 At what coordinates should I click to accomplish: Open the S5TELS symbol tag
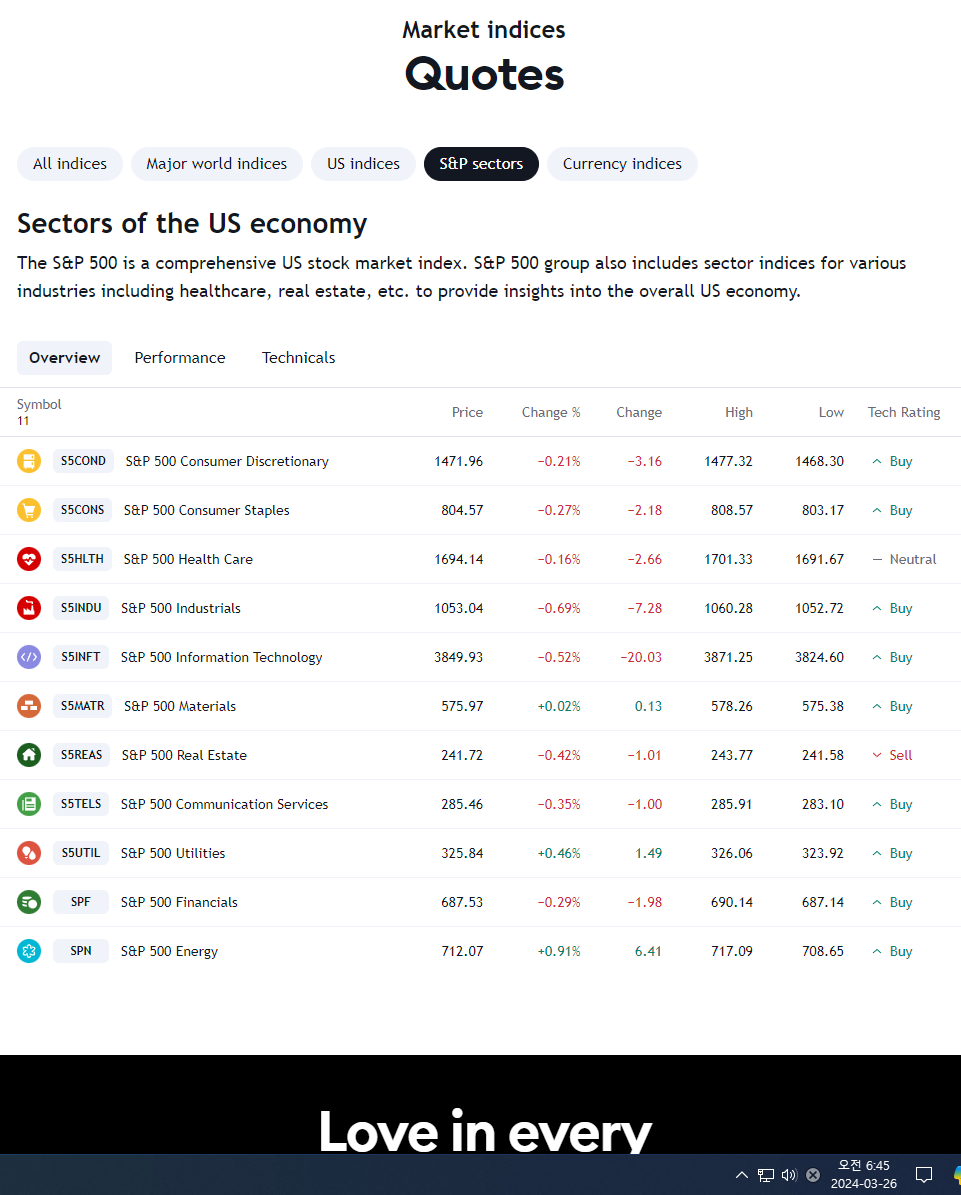coord(81,804)
